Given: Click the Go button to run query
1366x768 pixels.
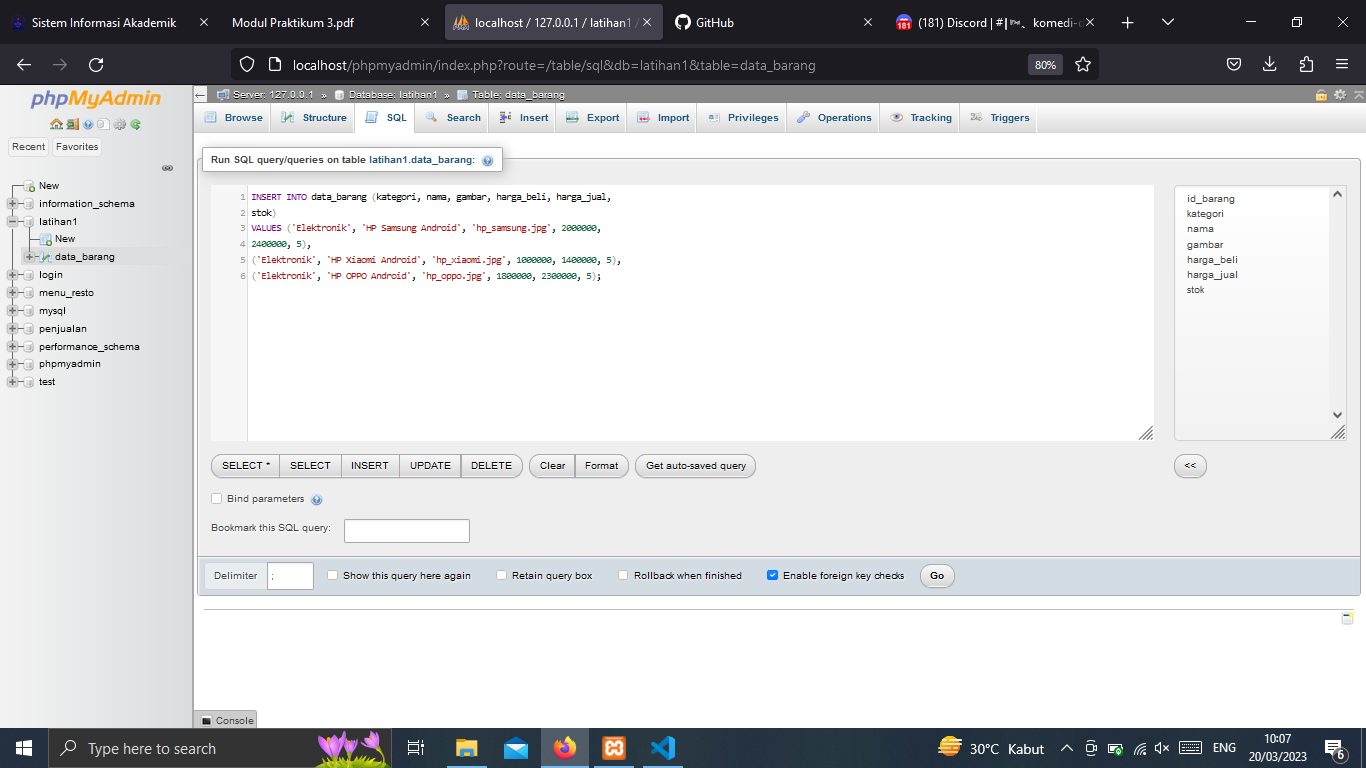Looking at the screenshot, I should (x=936, y=575).
